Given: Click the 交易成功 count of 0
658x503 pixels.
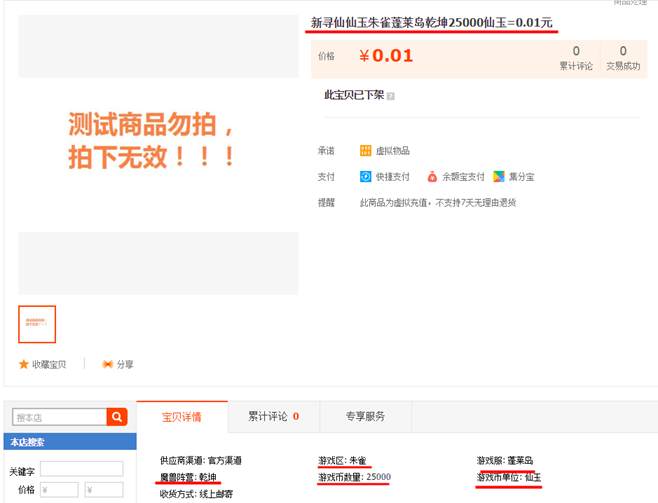Looking at the screenshot, I should [623, 51].
